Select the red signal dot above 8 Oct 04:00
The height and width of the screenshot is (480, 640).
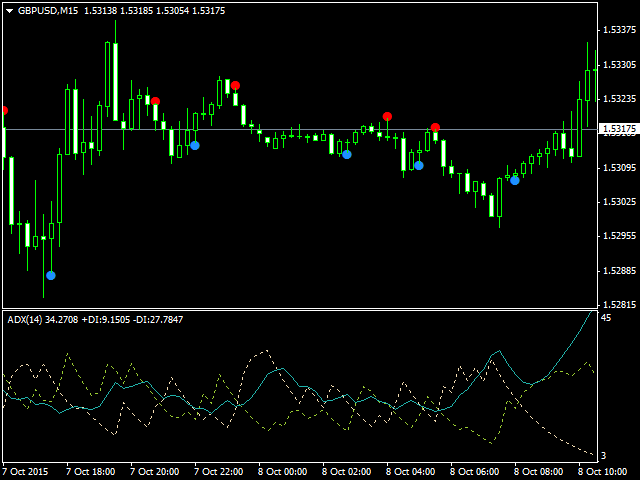pos(387,117)
